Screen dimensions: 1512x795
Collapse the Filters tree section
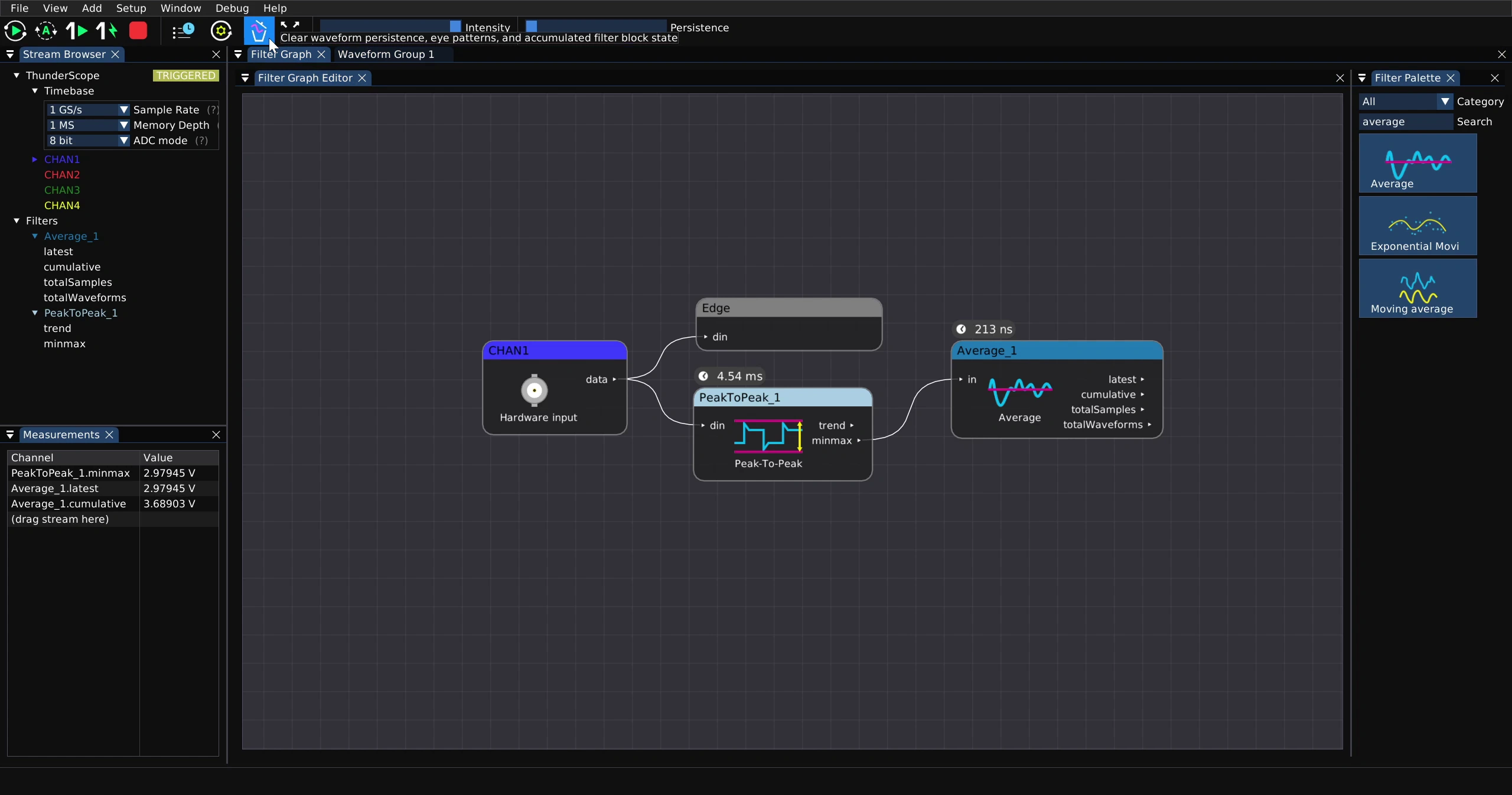[17, 221]
